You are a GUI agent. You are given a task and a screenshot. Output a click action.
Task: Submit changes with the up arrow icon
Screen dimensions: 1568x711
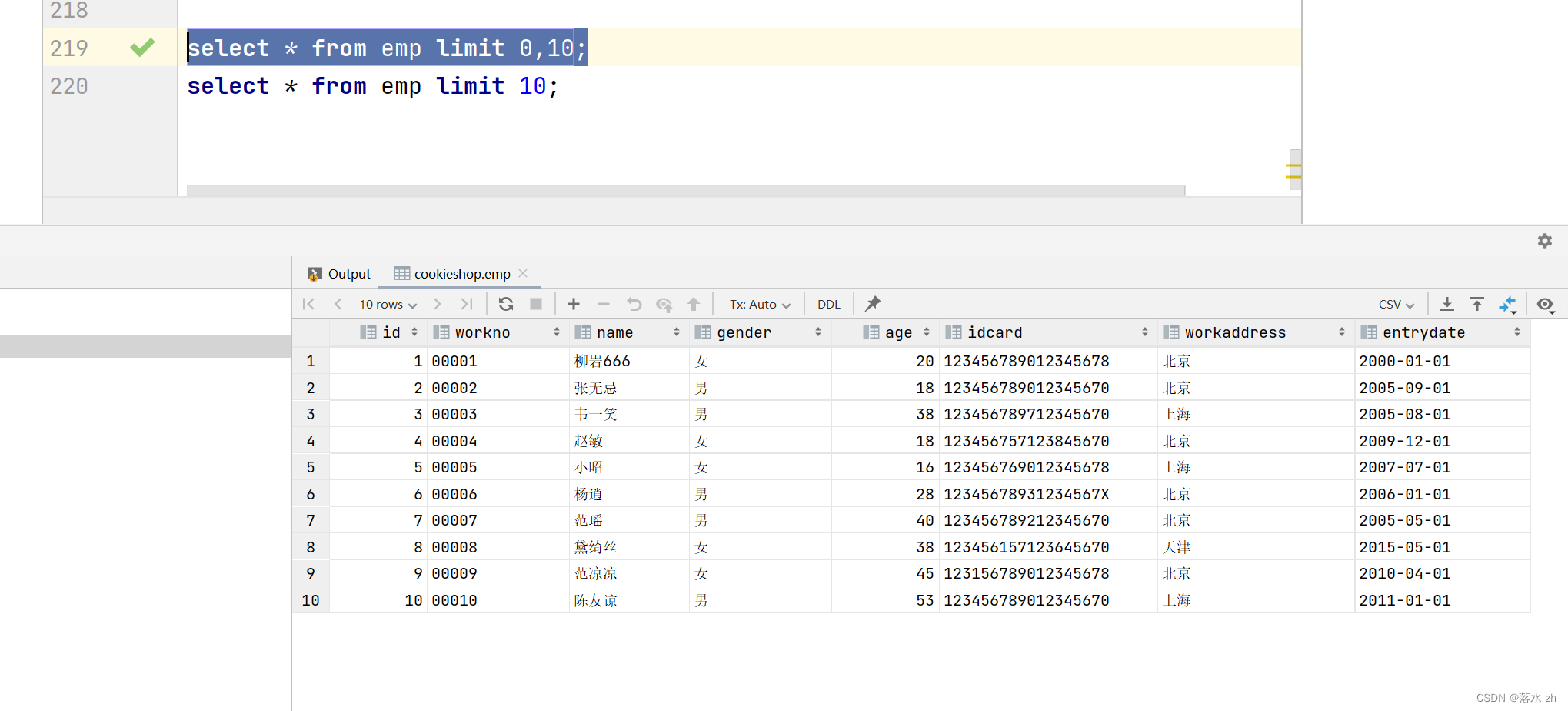tap(694, 304)
